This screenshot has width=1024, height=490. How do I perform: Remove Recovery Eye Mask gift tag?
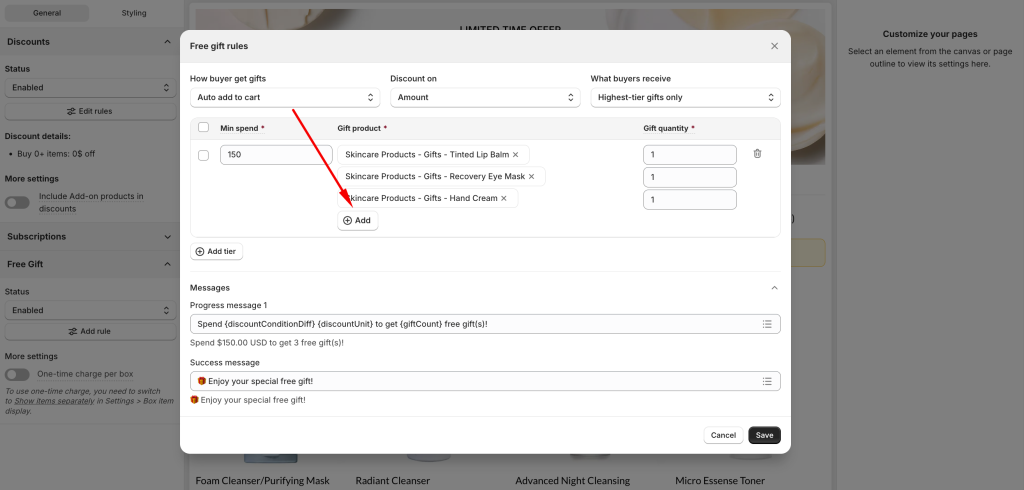[531, 177]
